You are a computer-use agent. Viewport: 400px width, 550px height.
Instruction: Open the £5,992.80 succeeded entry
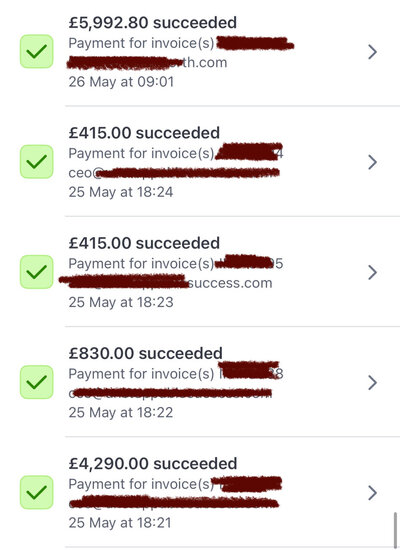point(153,23)
